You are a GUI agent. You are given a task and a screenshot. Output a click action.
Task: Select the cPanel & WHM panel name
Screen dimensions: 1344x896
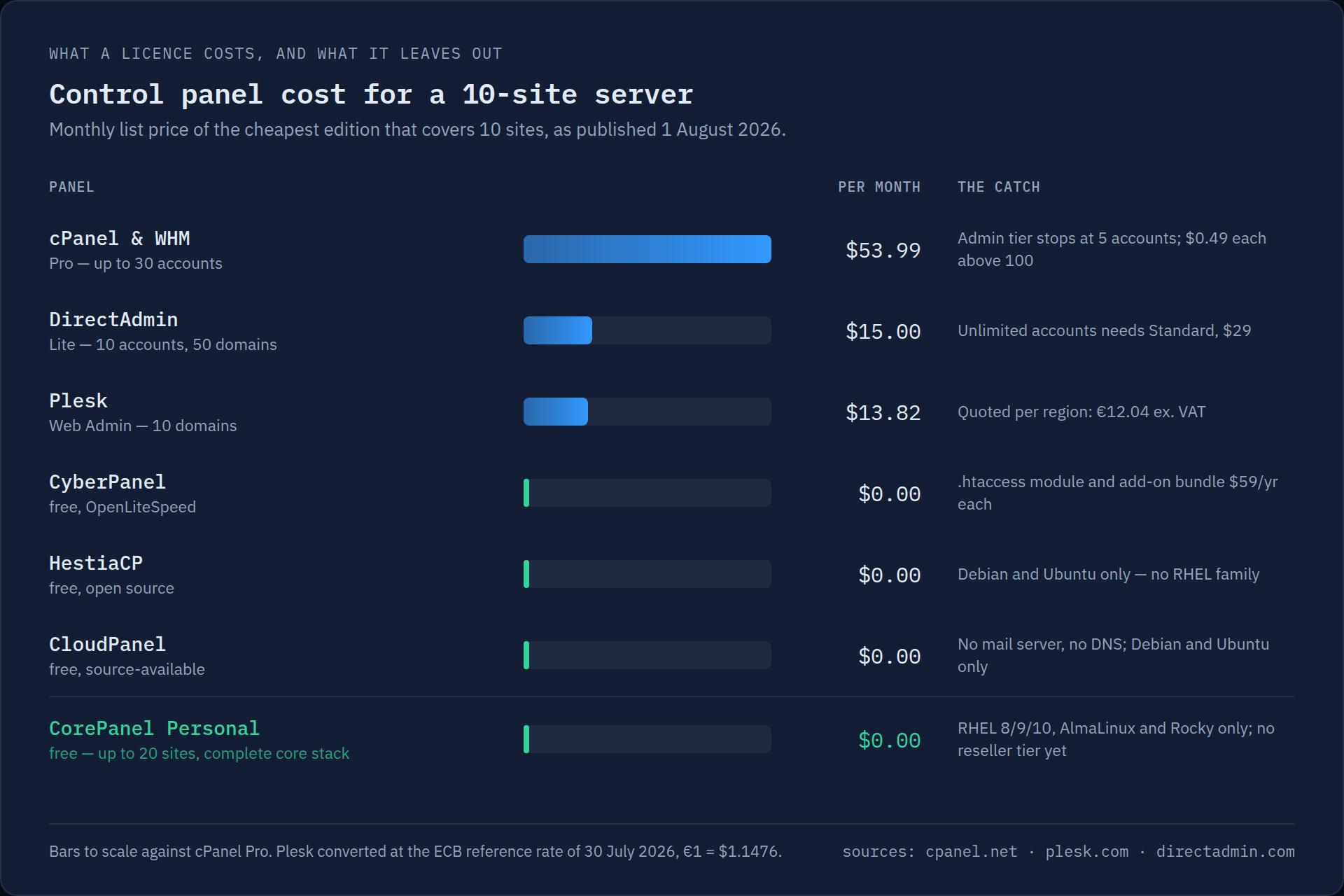tap(119, 239)
